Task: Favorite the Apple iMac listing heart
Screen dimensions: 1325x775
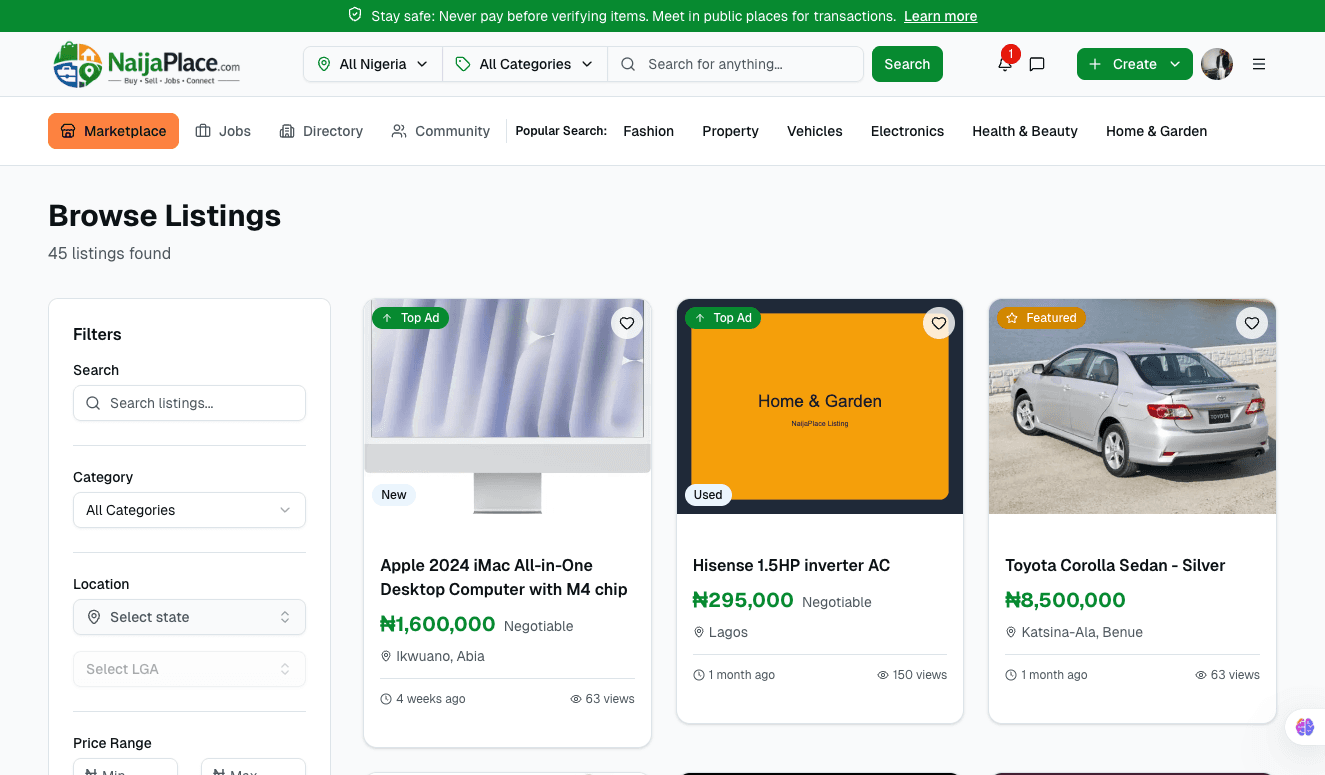Action: [627, 323]
